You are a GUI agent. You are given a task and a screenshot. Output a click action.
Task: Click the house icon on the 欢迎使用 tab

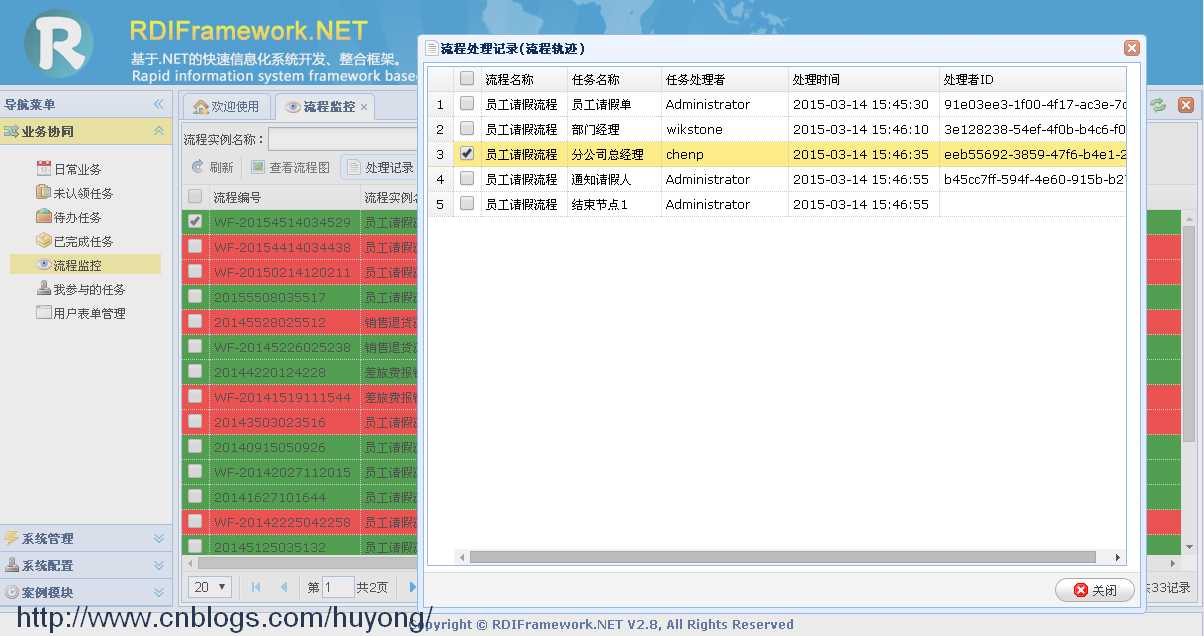click(200, 106)
